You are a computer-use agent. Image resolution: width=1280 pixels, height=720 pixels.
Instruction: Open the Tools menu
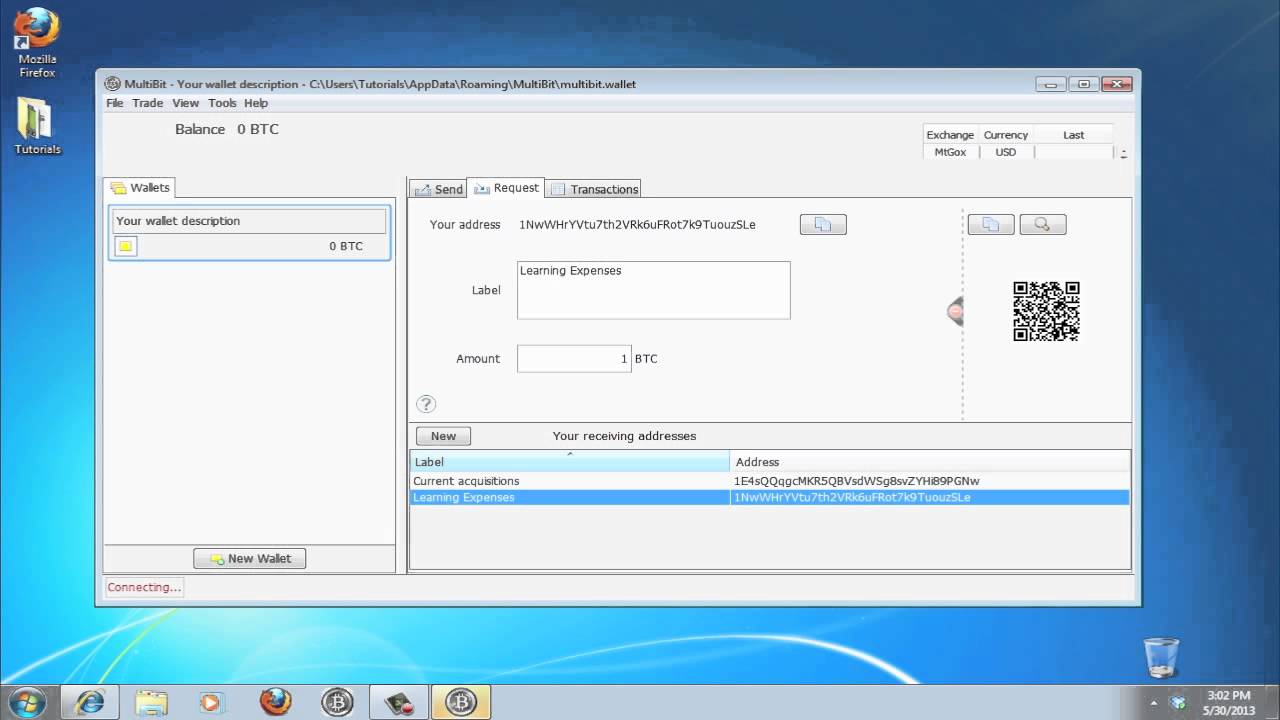[x=222, y=103]
